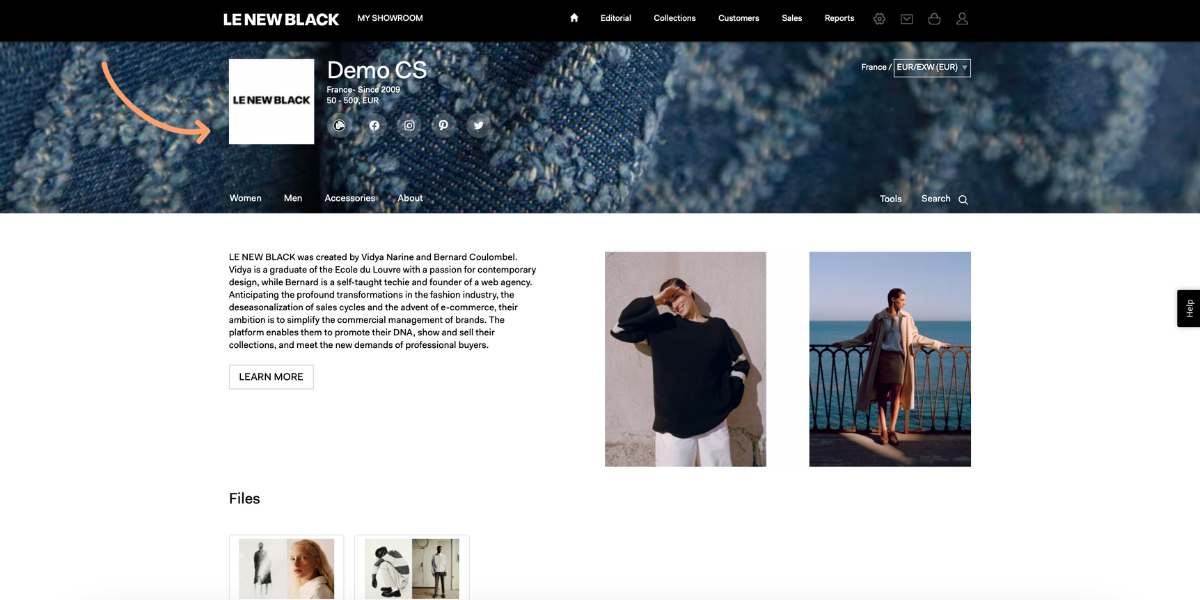
Task: Open the Pinterest social icon
Action: click(443, 126)
